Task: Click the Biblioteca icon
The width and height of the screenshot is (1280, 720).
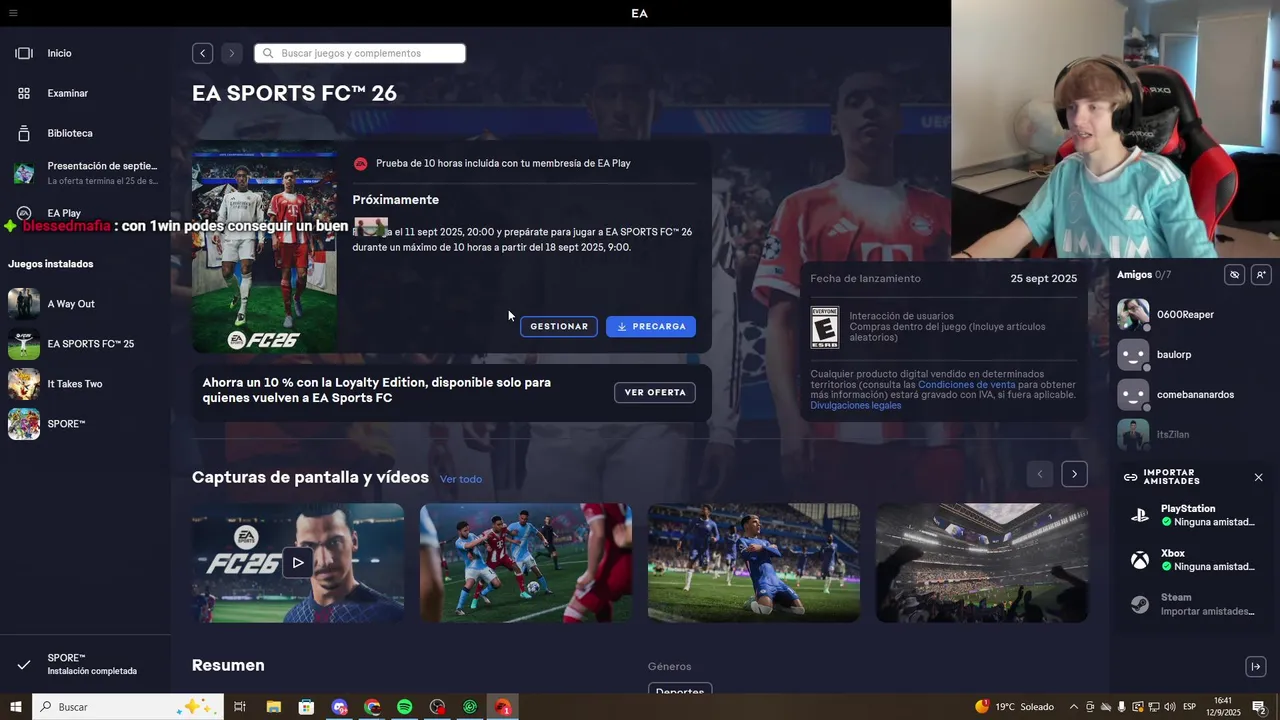Action: pos(24,133)
